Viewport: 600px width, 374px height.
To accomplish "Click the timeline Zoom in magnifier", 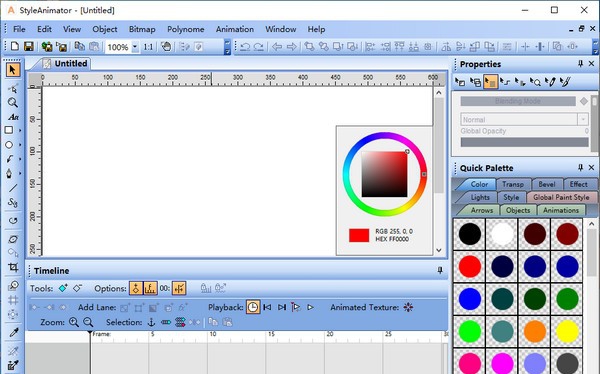I will (74, 322).
